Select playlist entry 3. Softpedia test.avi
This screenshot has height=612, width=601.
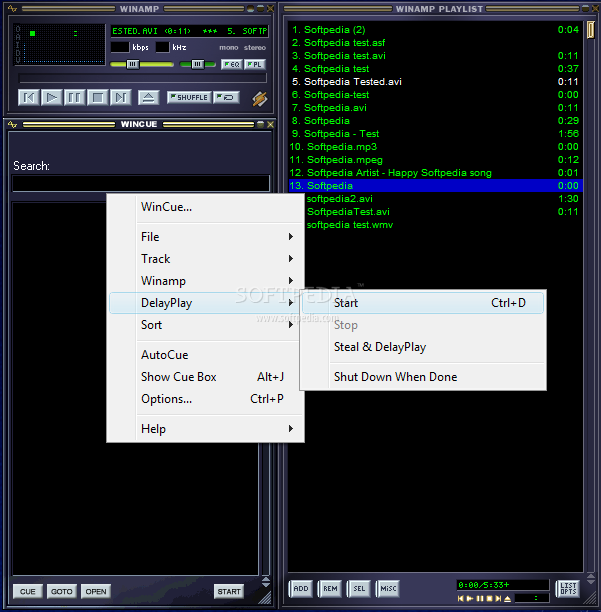[x=436, y=56]
